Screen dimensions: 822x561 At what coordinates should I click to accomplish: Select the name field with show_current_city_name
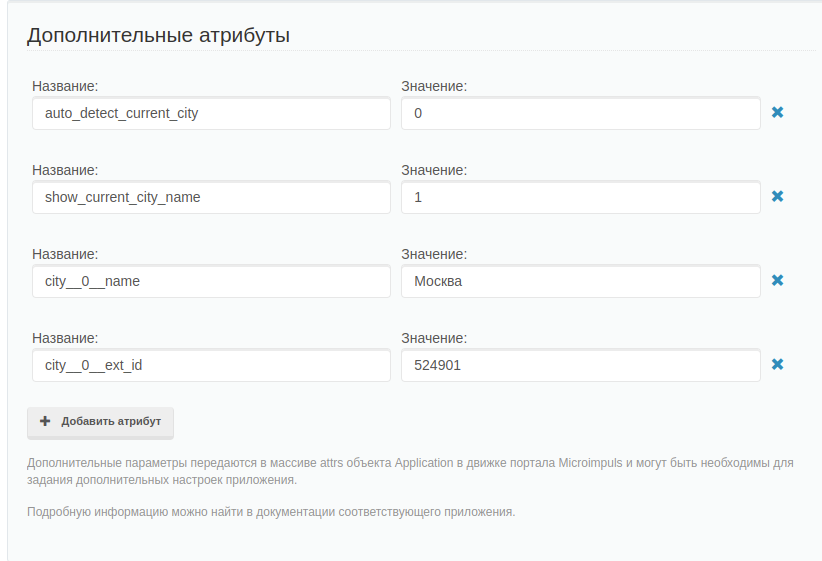[x=211, y=197]
